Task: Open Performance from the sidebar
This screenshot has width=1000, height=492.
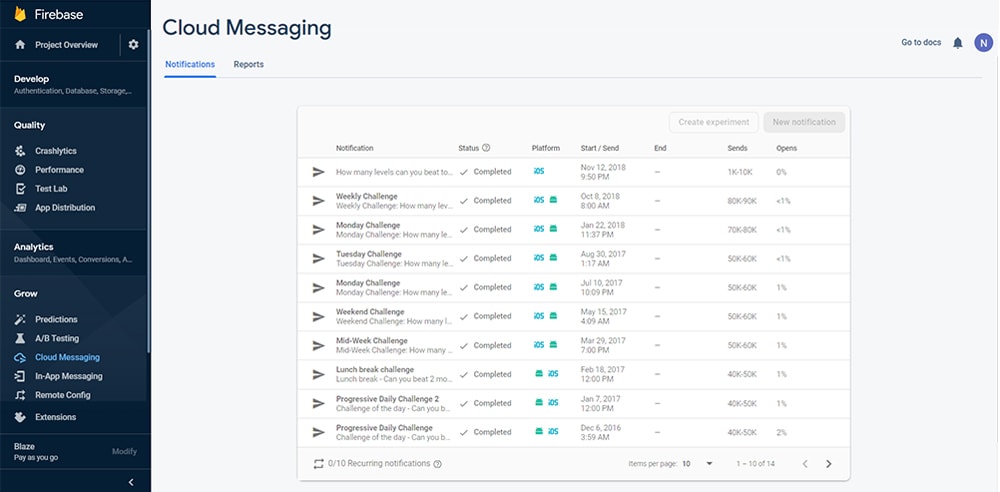Action: 59,170
